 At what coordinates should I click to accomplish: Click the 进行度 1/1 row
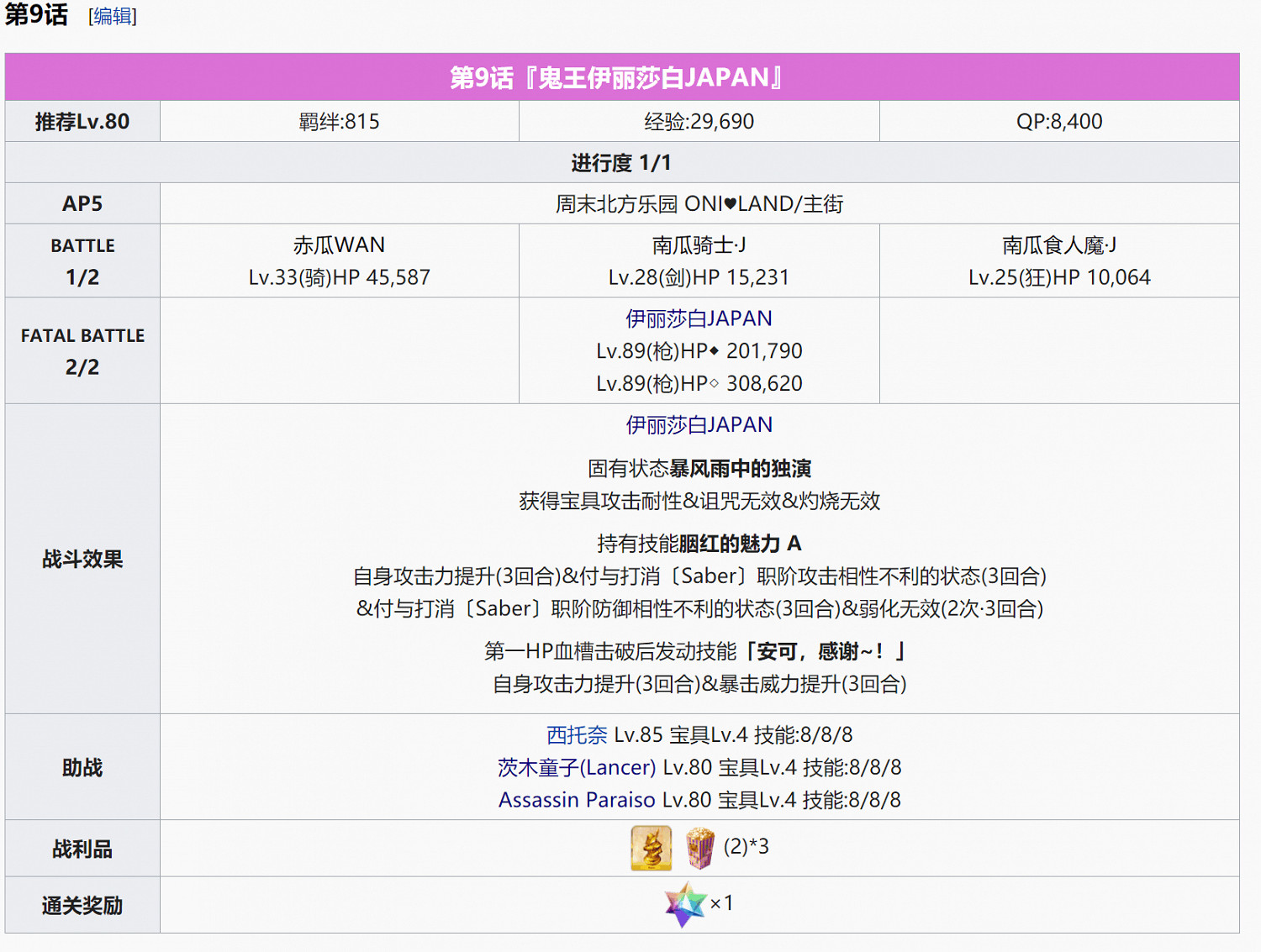[630, 161]
